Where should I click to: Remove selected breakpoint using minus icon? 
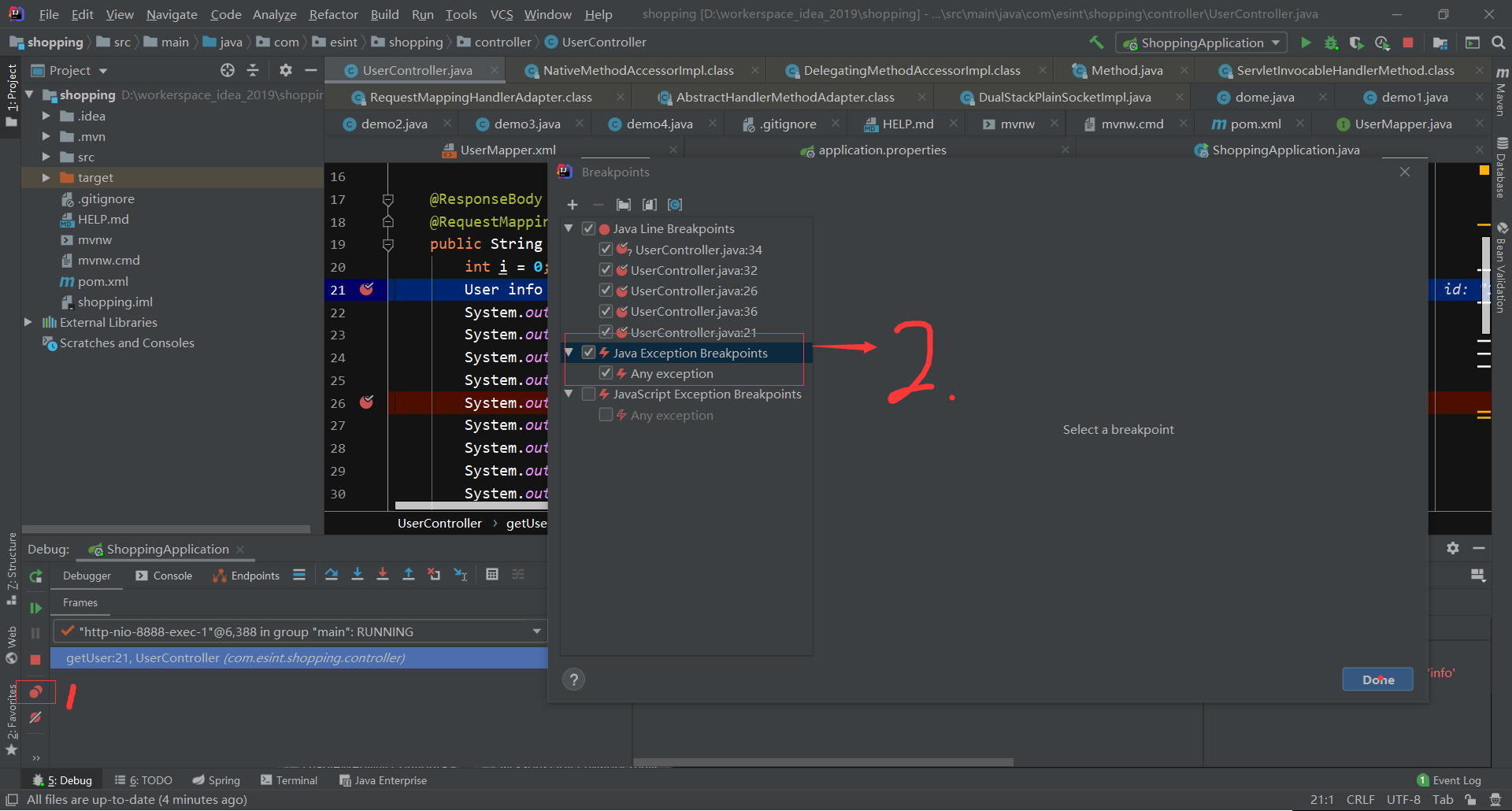point(598,205)
